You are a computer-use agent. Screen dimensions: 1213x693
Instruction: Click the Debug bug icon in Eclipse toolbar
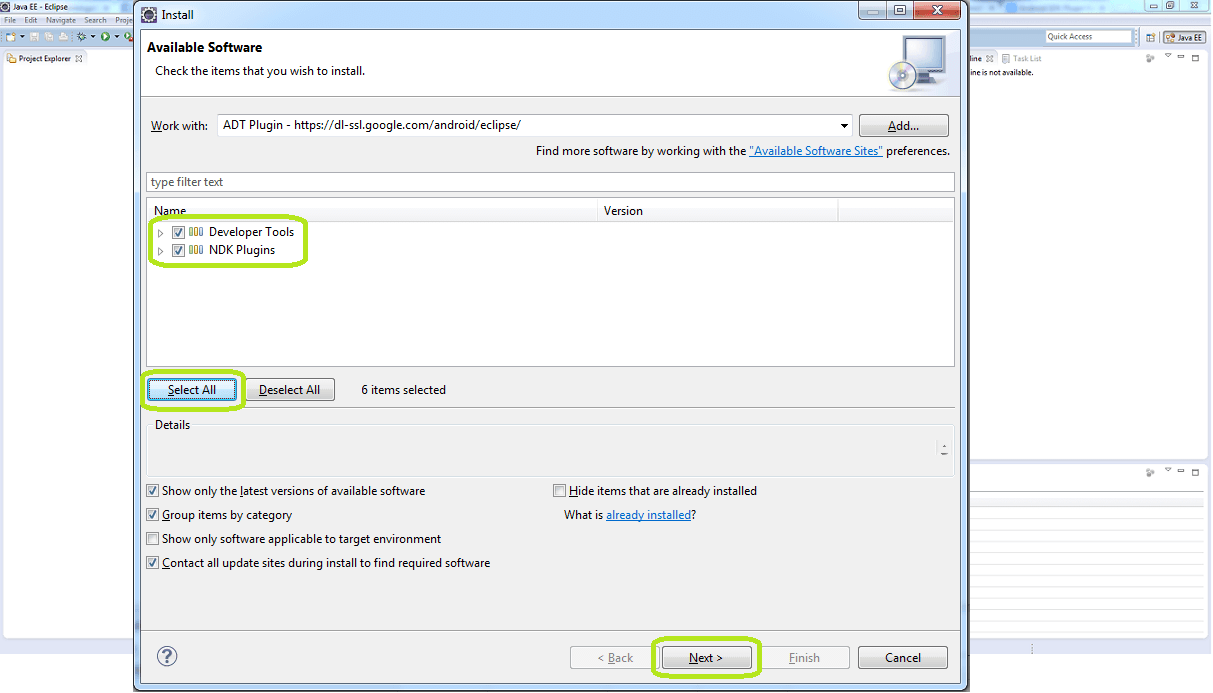tap(82, 37)
